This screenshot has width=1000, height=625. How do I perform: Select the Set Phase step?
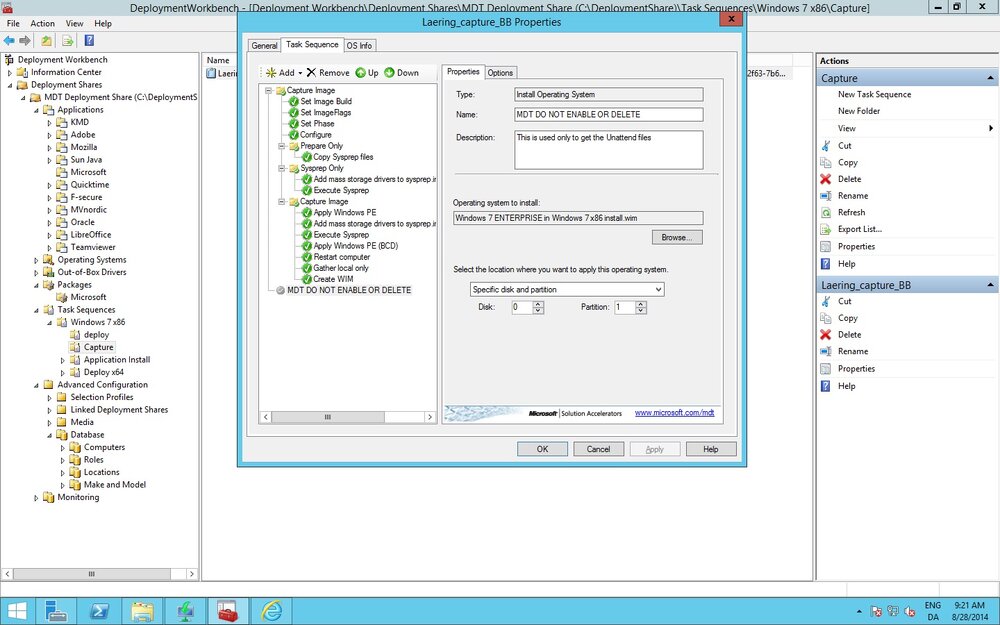(x=317, y=124)
